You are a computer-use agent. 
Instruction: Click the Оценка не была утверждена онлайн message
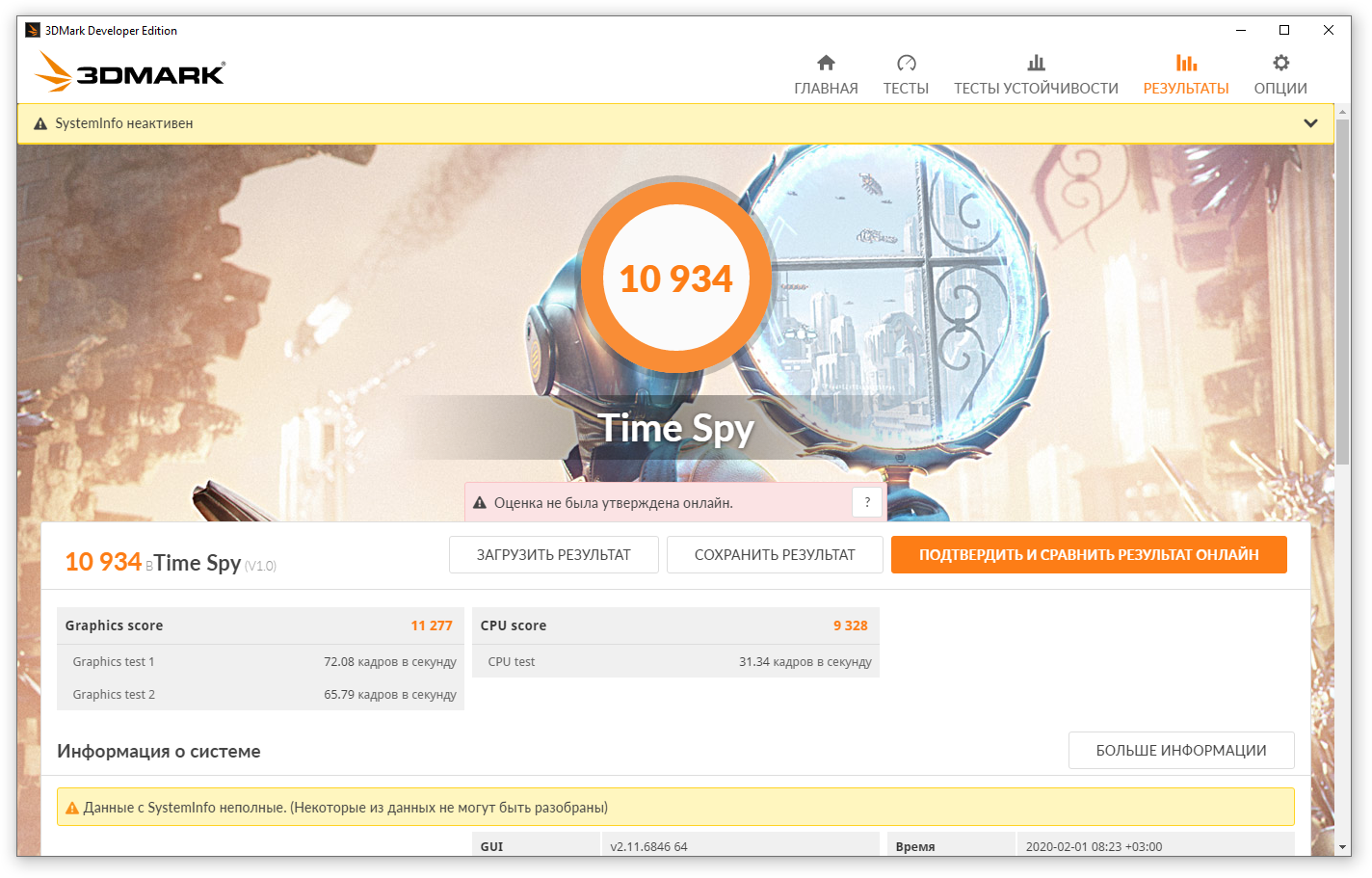click(x=614, y=503)
